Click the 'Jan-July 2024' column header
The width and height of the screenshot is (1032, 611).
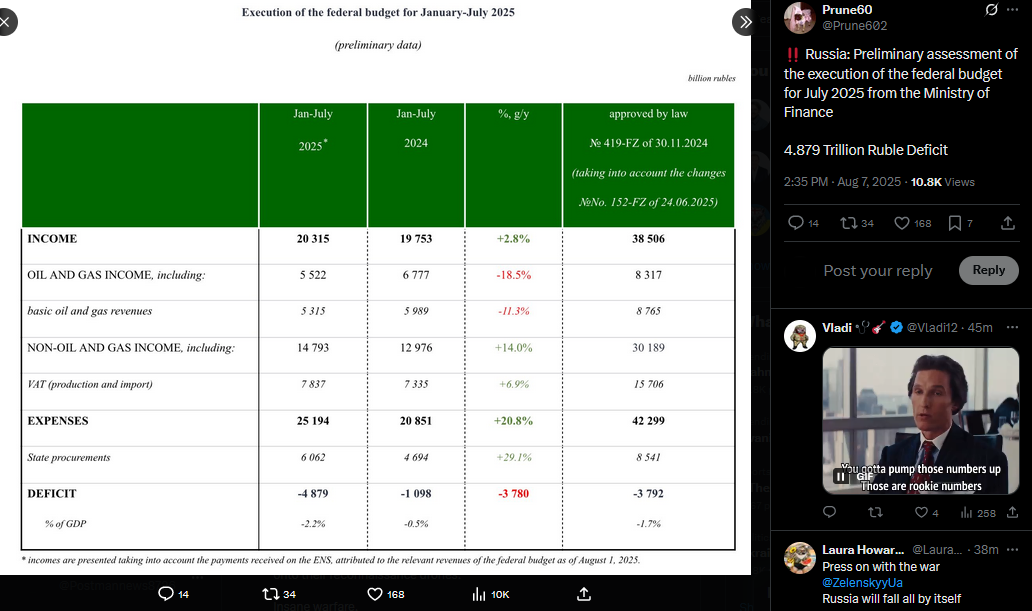416,128
